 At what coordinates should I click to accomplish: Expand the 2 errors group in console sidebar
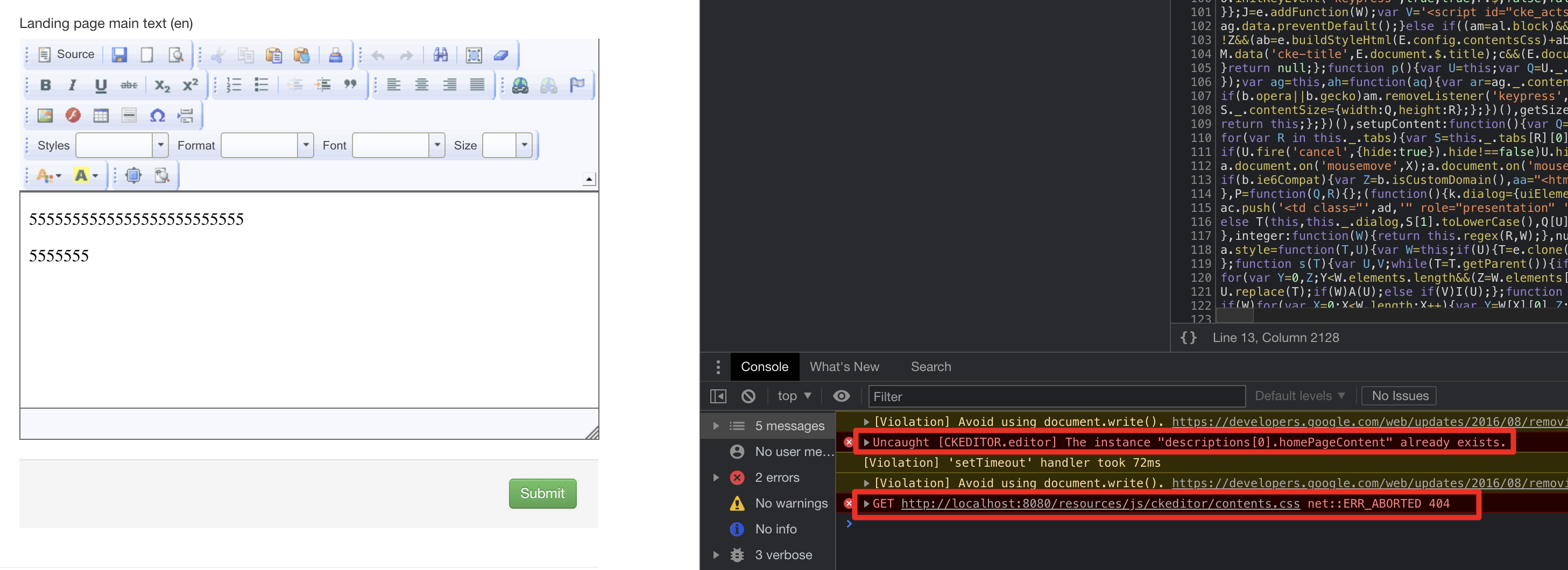click(x=716, y=477)
